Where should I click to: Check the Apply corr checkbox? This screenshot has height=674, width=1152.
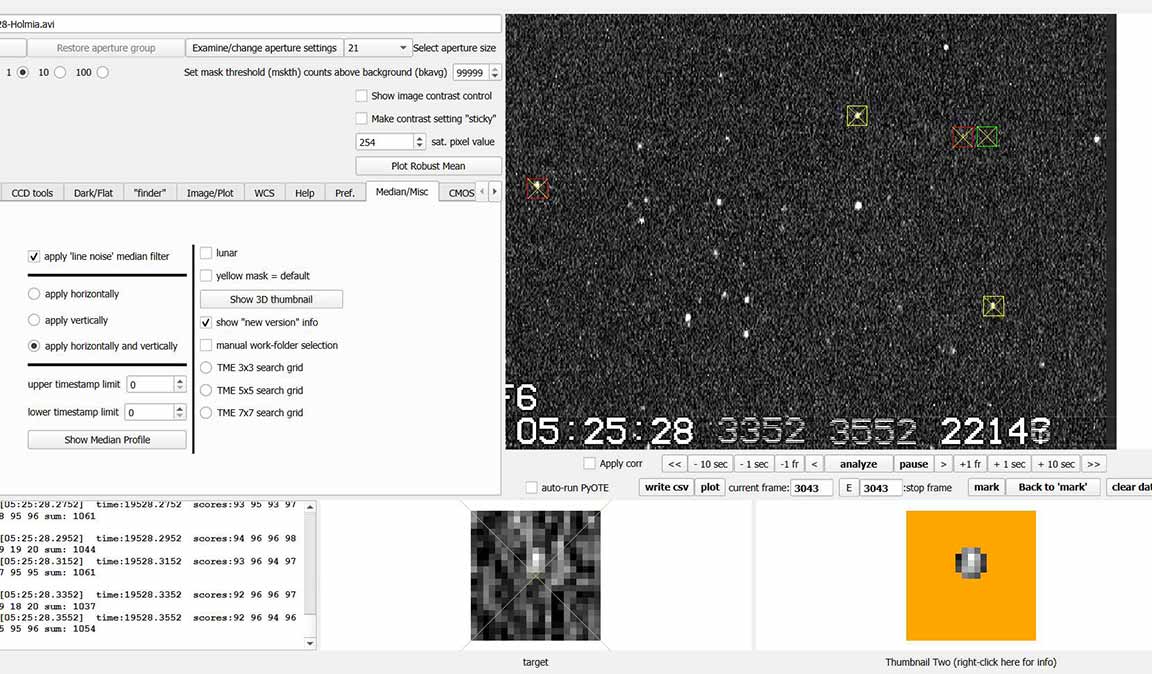(x=589, y=463)
